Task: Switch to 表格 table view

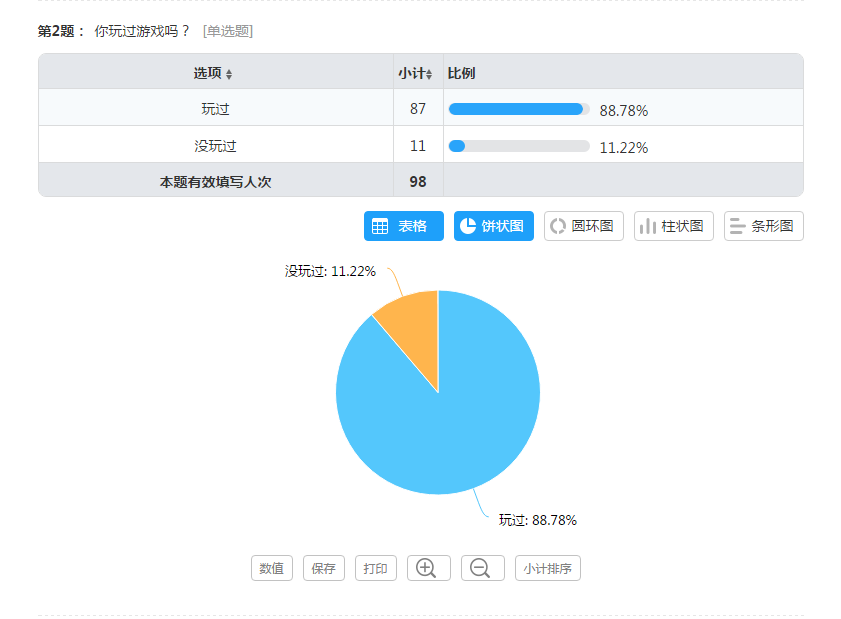Action: pyautogui.click(x=404, y=226)
